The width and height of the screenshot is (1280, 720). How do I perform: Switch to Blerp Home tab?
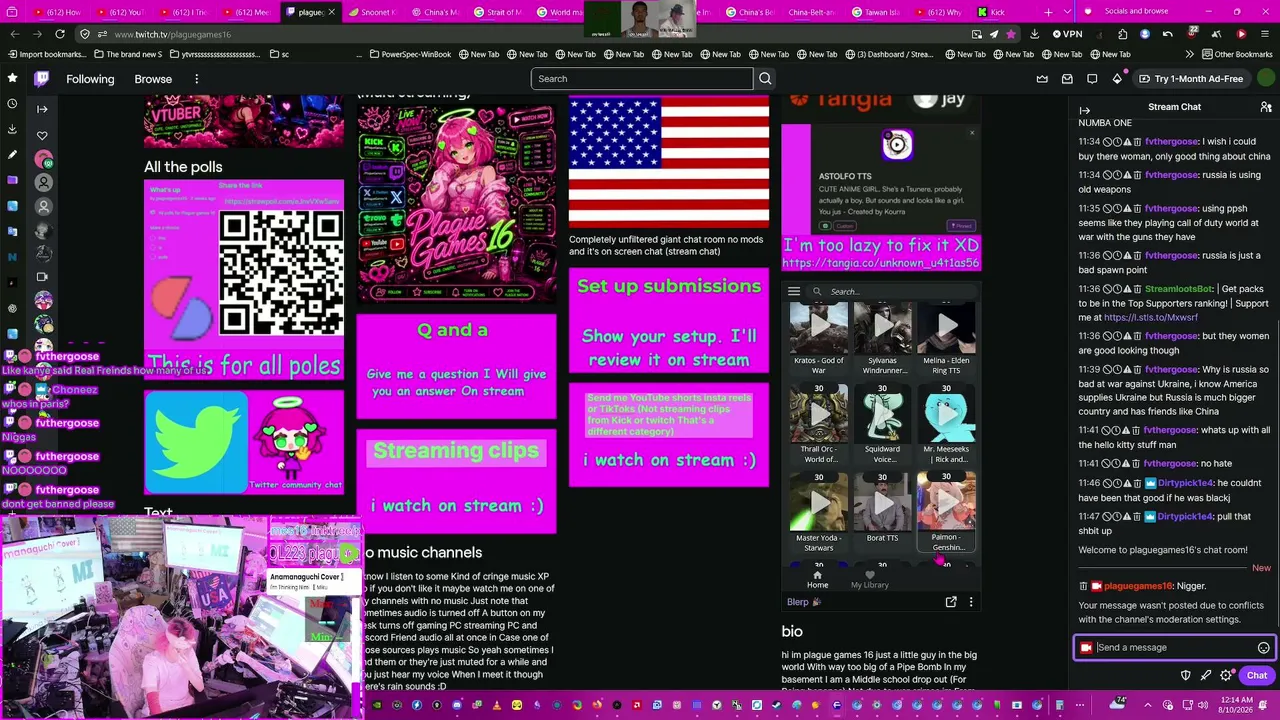(x=817, y=580)
